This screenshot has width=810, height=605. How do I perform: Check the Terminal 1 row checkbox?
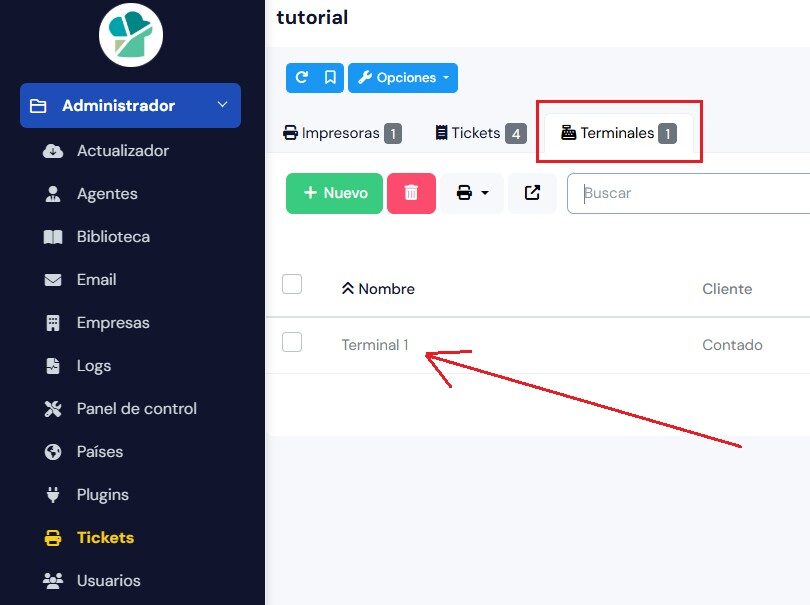[292, 342]
